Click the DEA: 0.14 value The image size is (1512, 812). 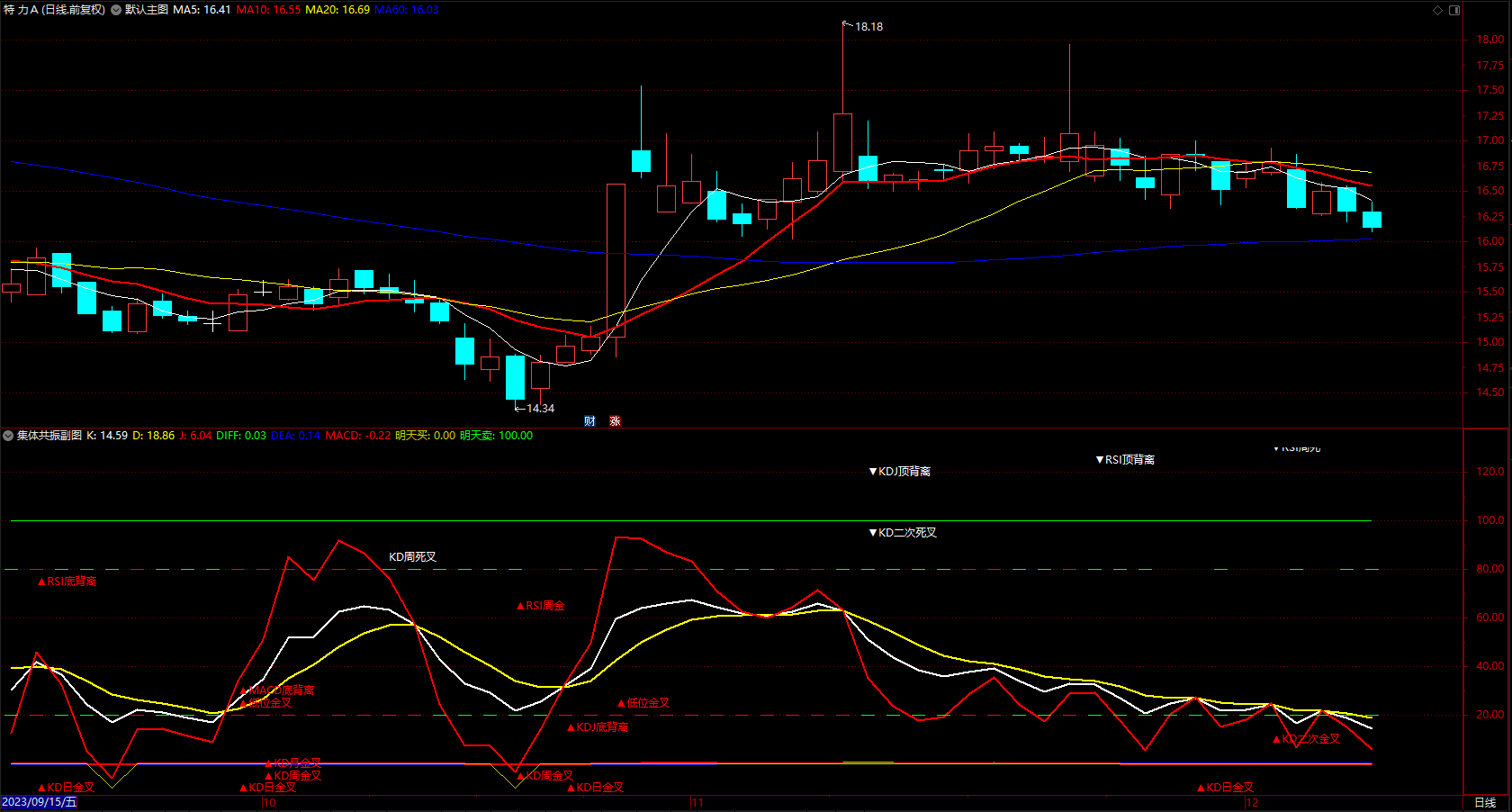296,436
